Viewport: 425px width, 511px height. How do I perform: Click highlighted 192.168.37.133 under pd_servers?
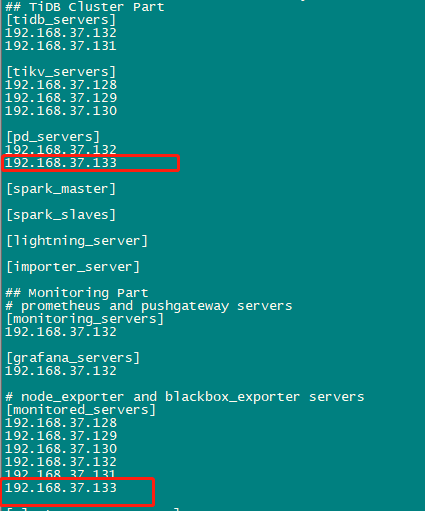click(x=61, y=163)
